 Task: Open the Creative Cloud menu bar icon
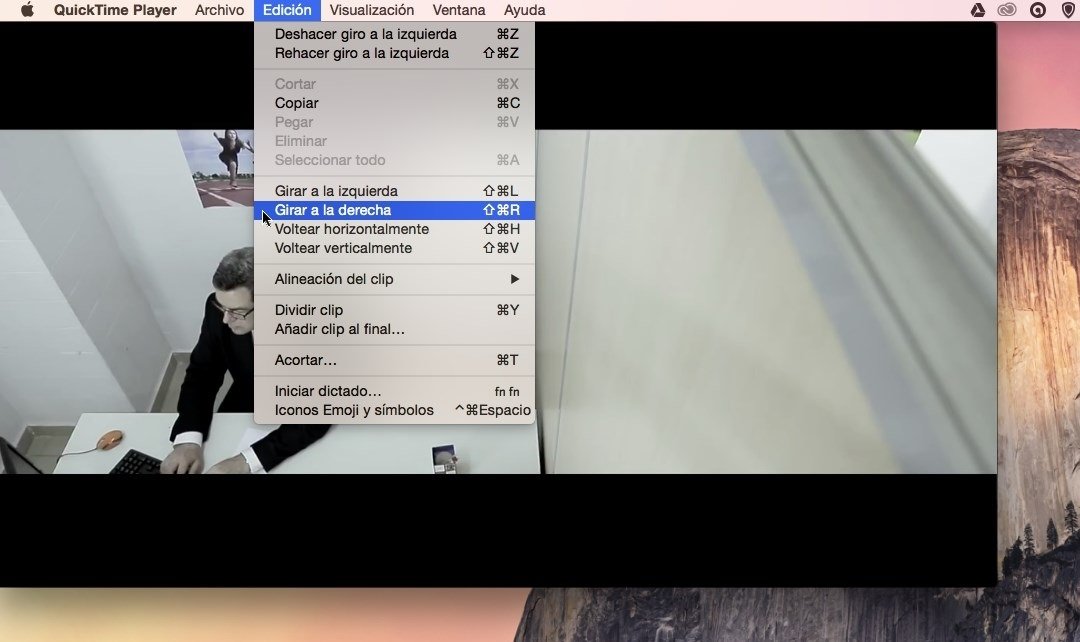1007,10
